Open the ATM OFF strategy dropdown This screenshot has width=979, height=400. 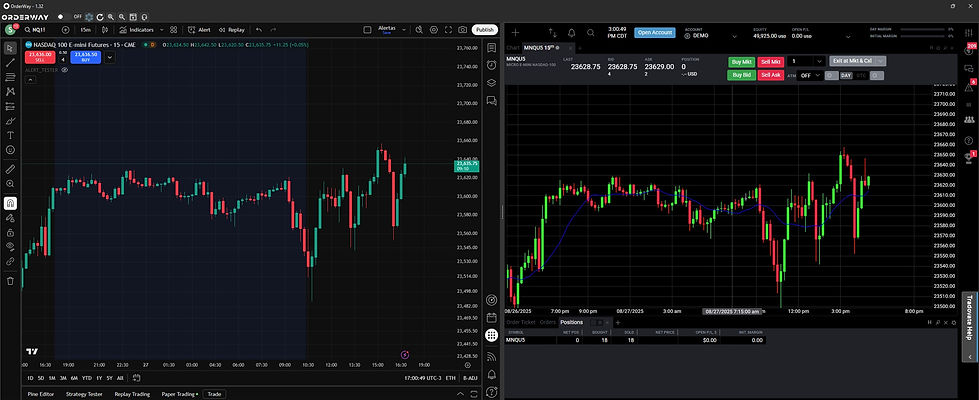click(810, 76)
